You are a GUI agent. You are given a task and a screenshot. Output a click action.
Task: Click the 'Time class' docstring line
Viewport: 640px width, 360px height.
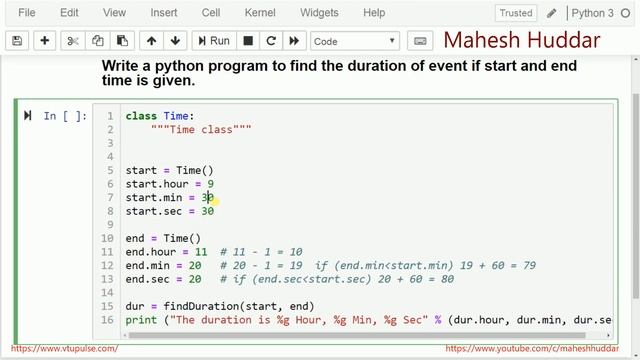(201, 129)
